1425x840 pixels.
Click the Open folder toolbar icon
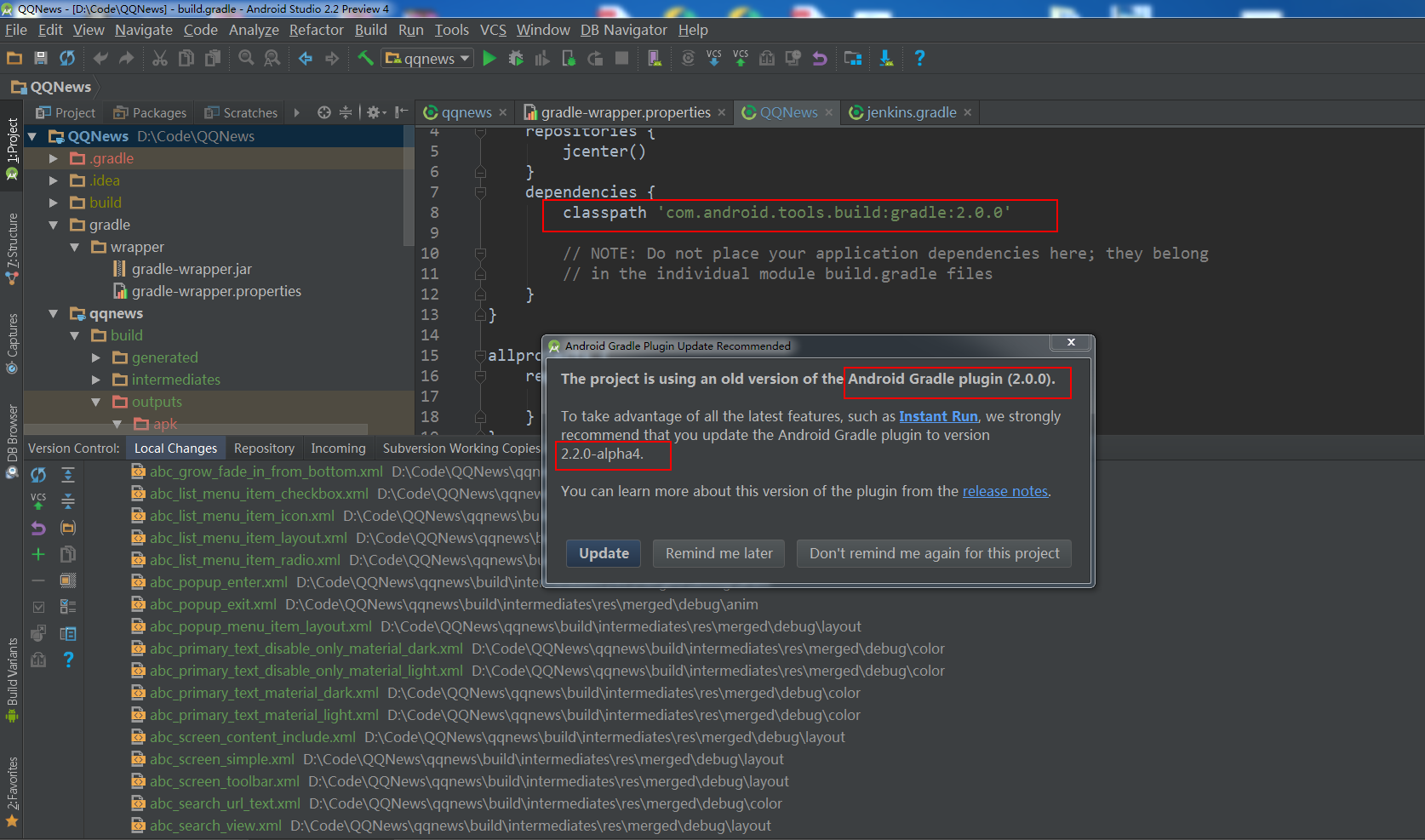coord(14,58)
